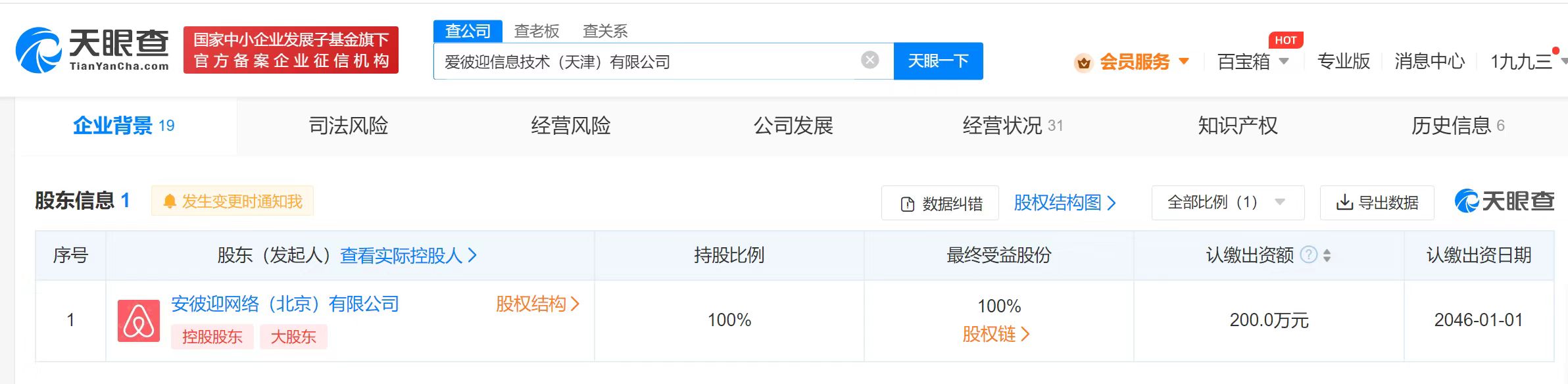Image resolution: width=1568 pixels, height=384 pixels.
Task: Click the download icon in 导出数据
Action: (1344, 203)
